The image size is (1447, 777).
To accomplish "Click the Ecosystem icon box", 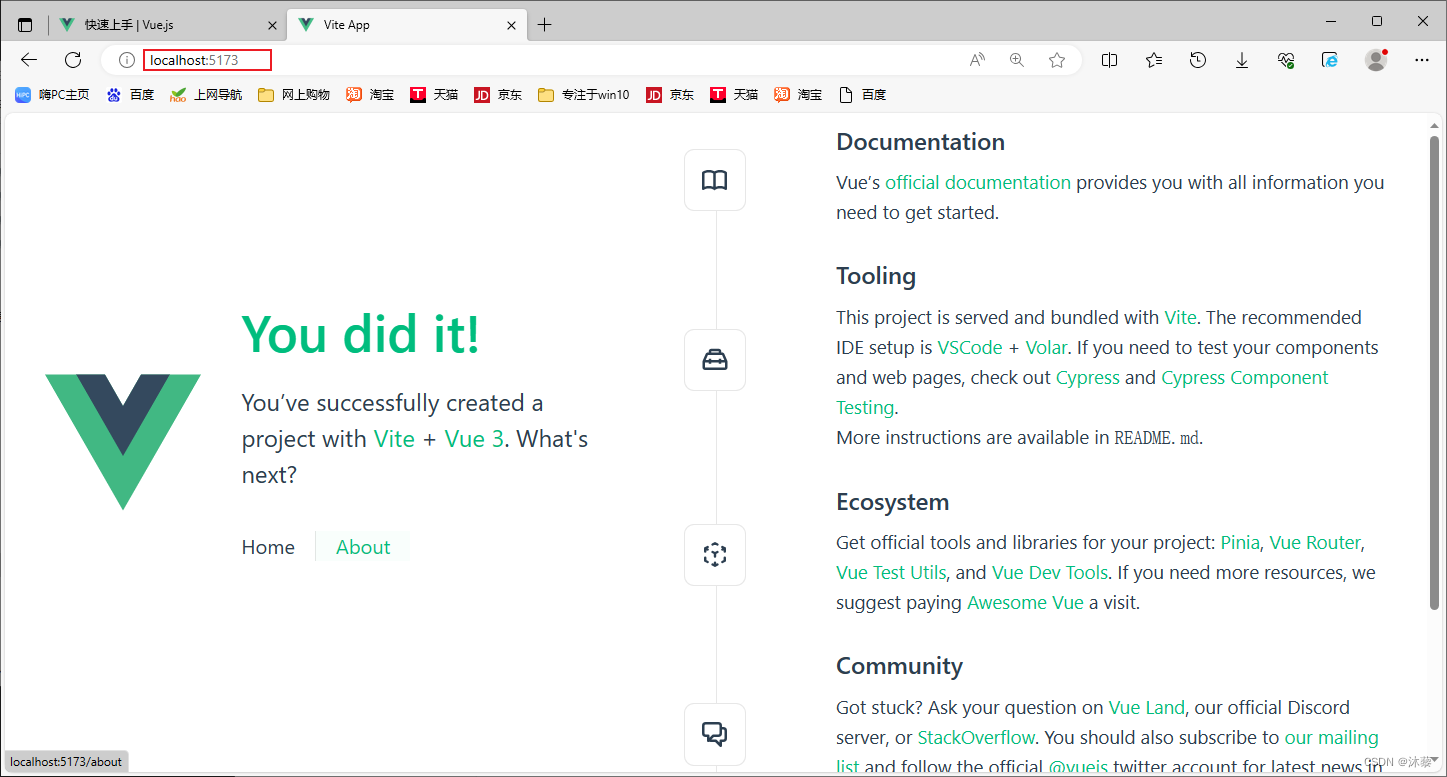I will click(715, 555).
